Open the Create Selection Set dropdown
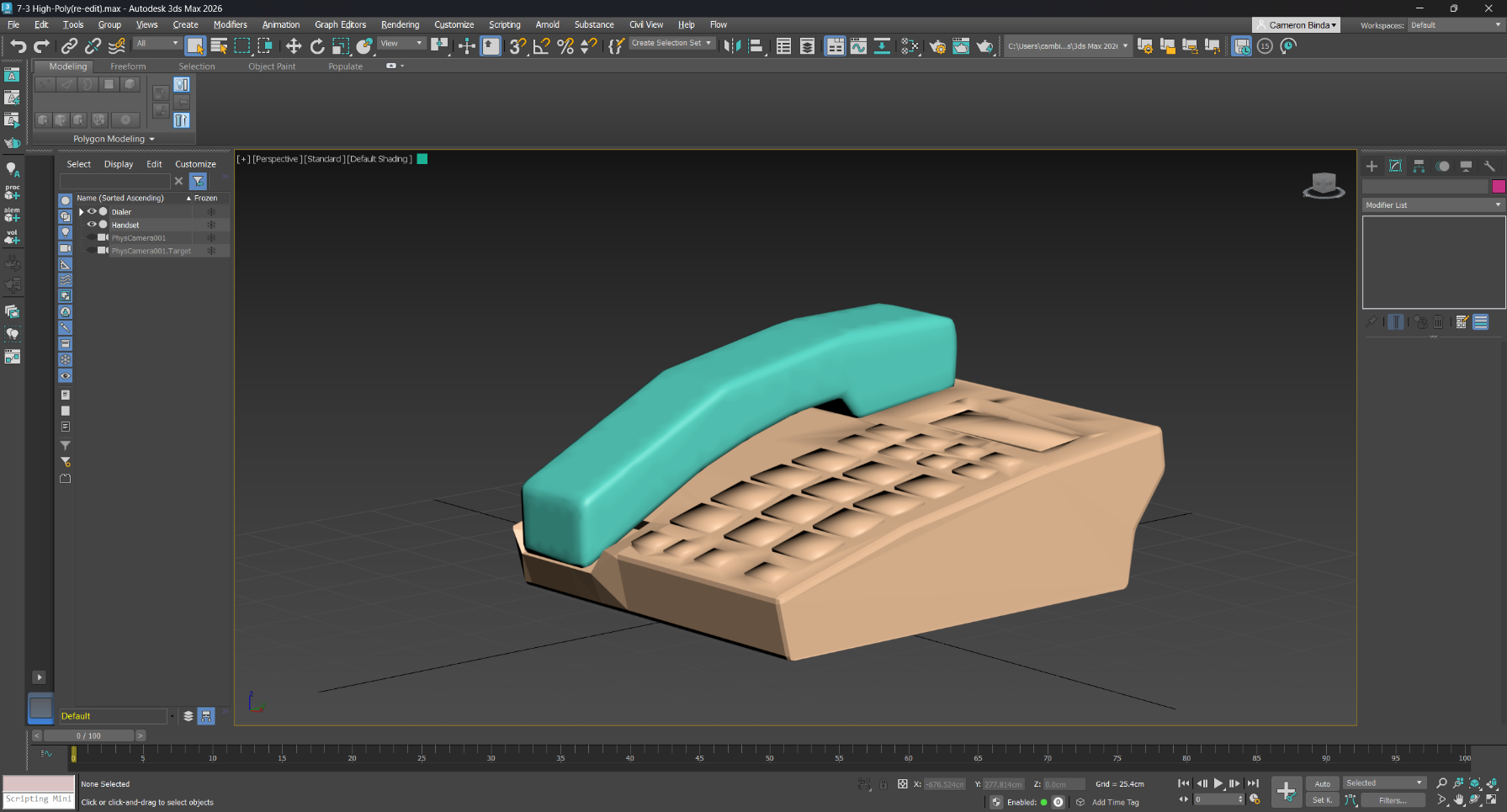 pyautogui.click(x=671, y=43)
